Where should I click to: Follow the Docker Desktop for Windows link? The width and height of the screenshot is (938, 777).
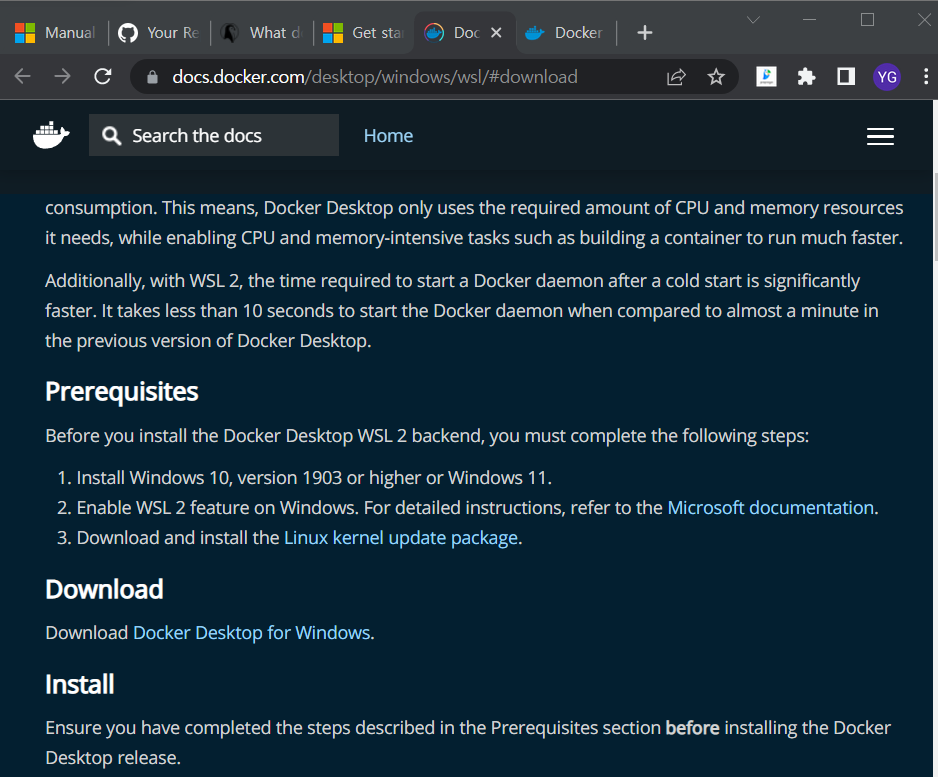click(251, 633)
